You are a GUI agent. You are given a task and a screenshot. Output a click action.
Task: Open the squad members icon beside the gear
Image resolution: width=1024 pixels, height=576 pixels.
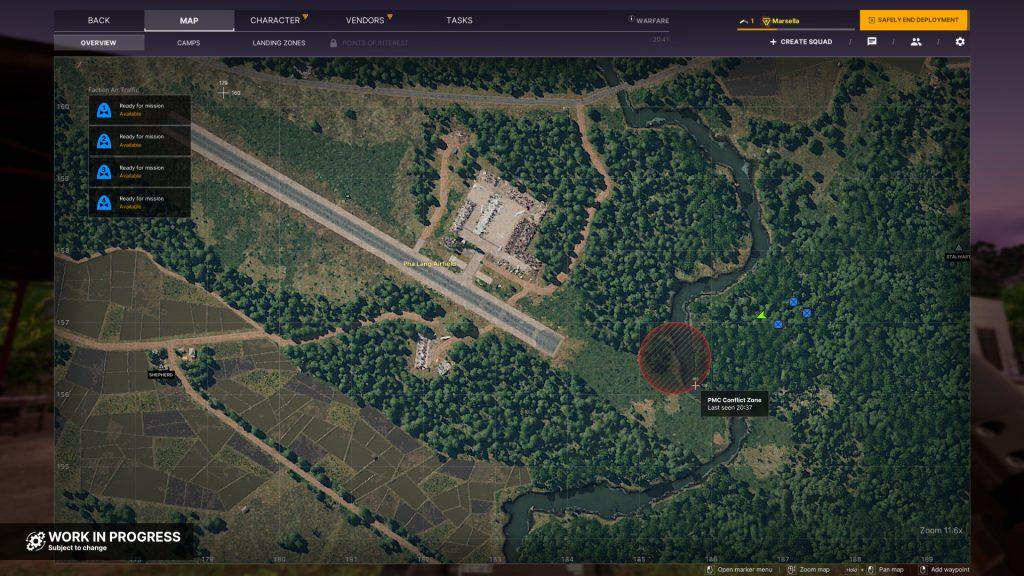[x=916, y=41]
